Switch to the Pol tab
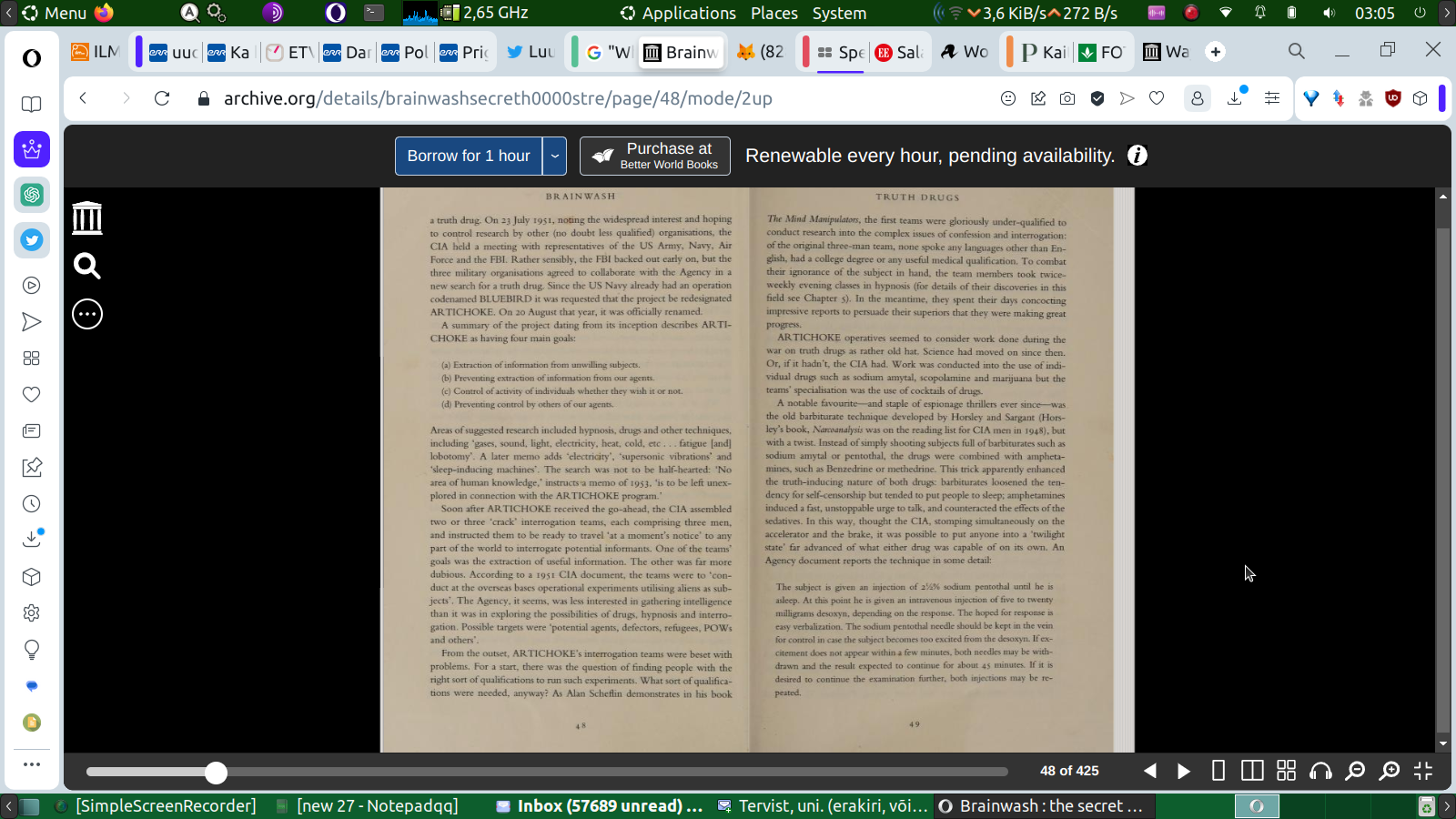The width and height of the screenshot is (1456, 819). (405, 52)
